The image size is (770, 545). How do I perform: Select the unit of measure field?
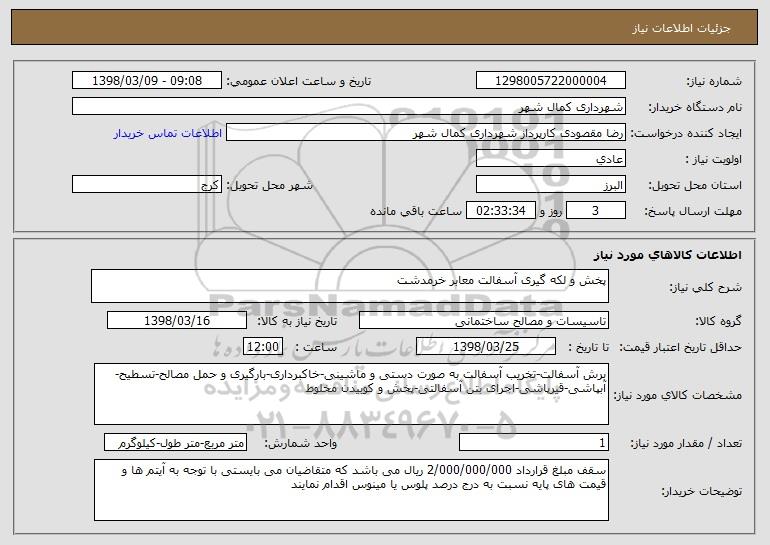tap(175, 442)
